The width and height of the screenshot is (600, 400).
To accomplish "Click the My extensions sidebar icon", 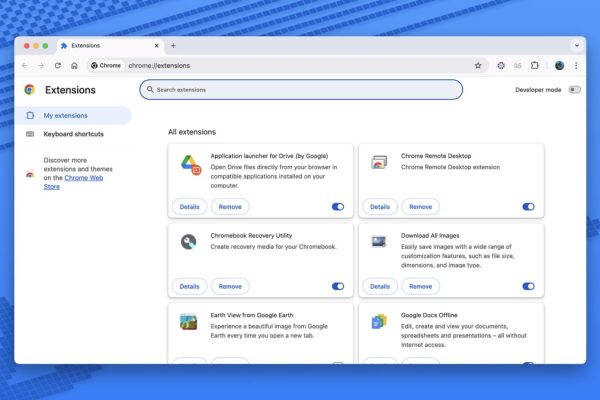I will tap(30, 115).
